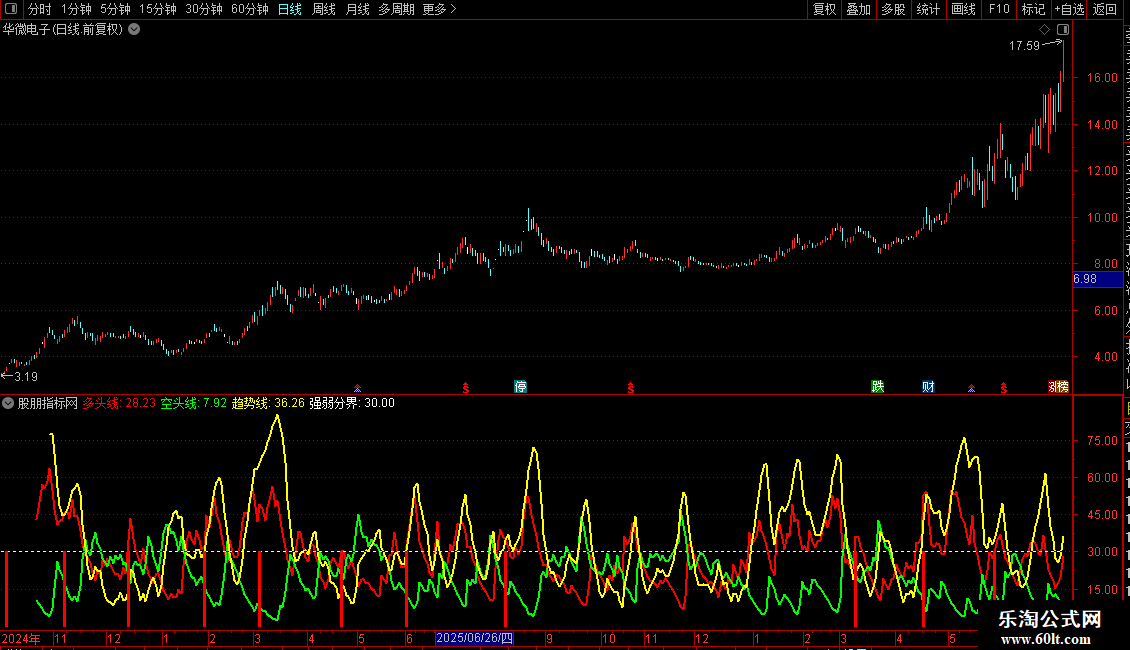Click the 45.00 indicator axis label
Viewport: 1130px width, 650px height.
click(1103, 515)
